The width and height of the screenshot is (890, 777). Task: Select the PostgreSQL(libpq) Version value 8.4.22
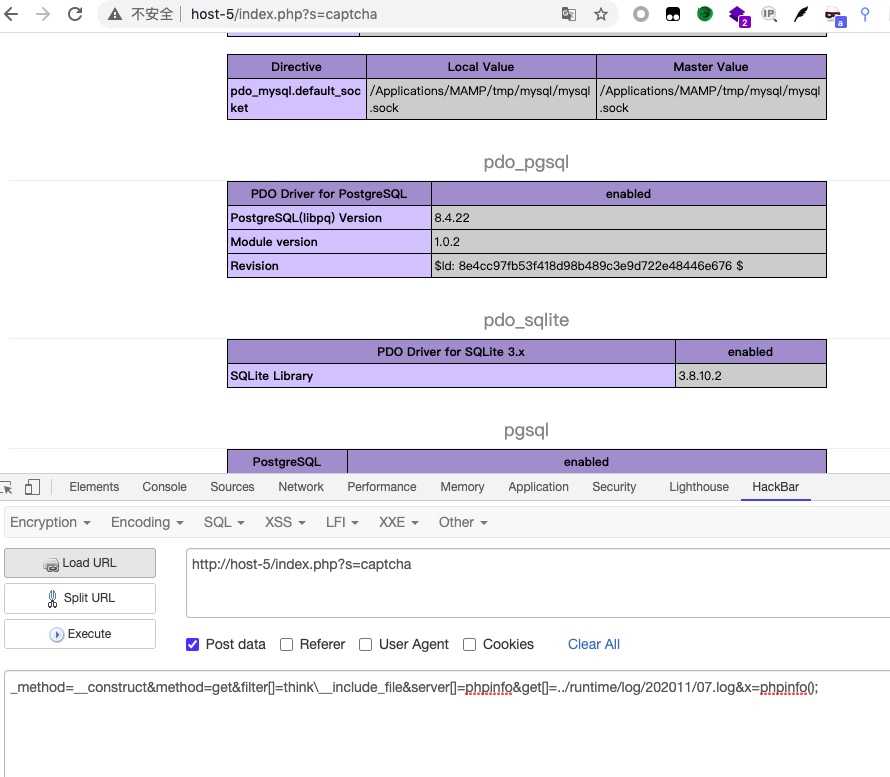(452, 218)
